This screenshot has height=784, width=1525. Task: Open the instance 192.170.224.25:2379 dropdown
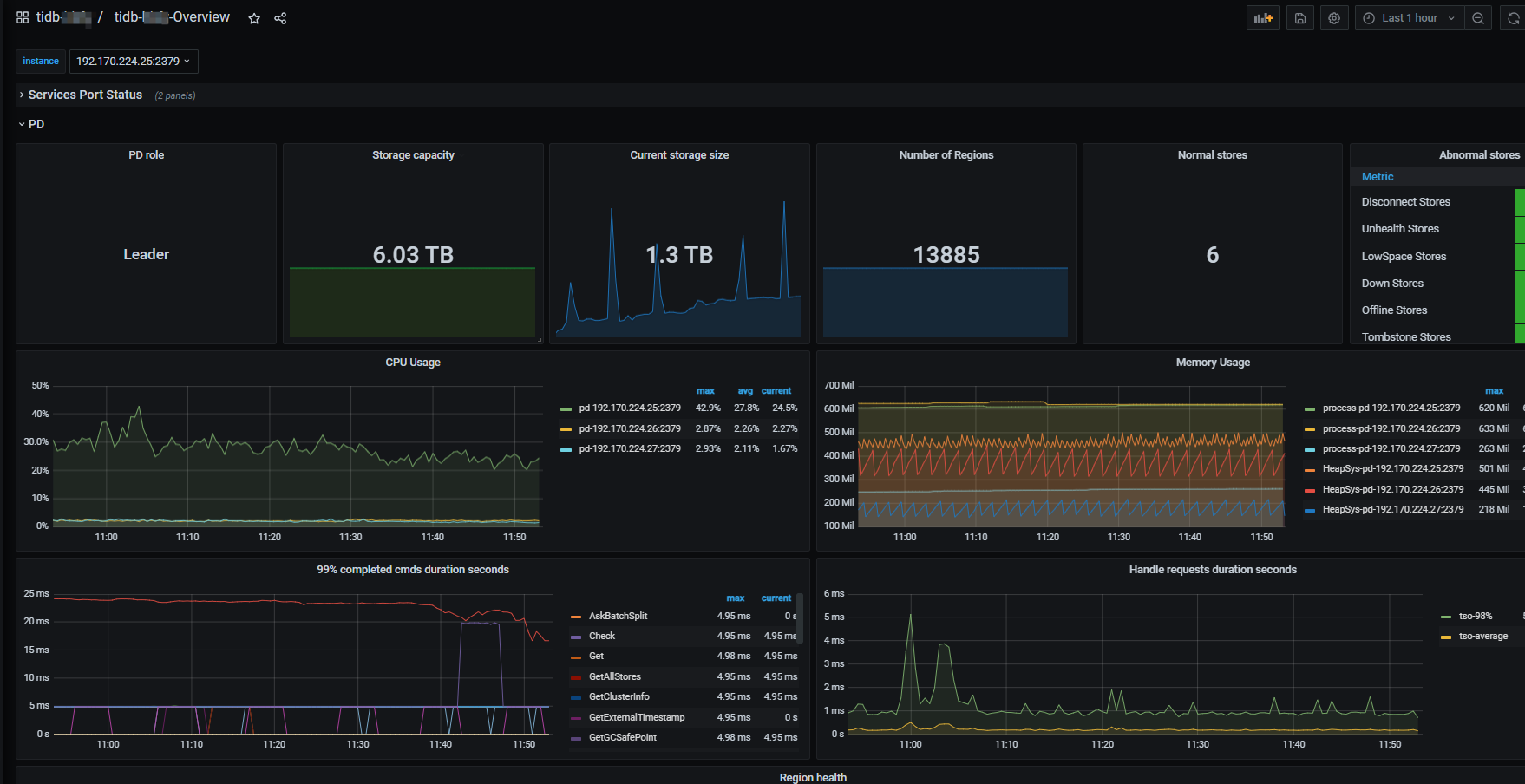pos(133,62)
